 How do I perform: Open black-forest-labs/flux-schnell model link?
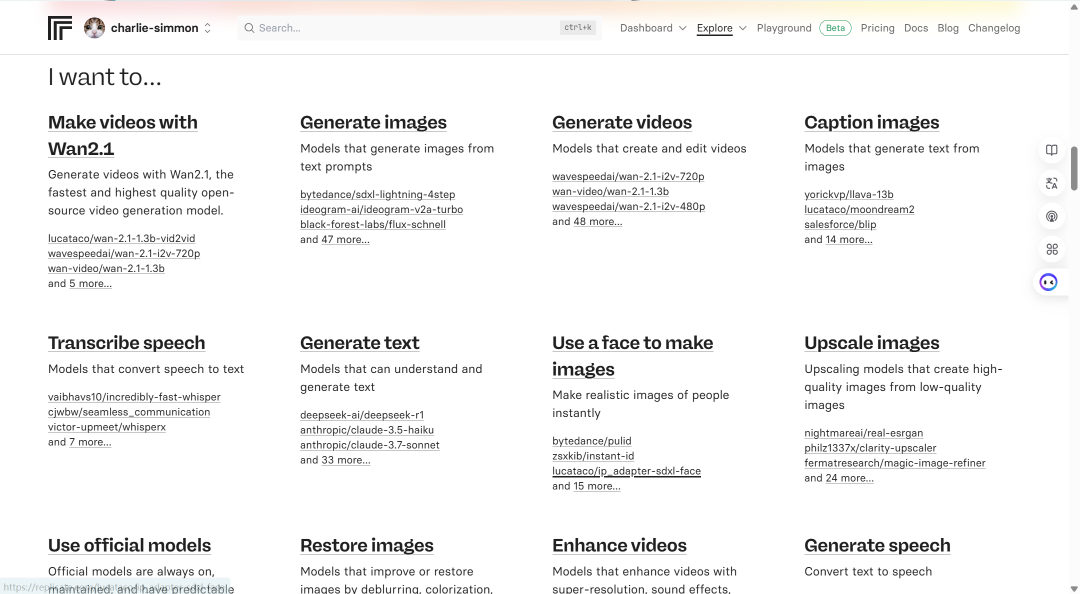tap(373, 225)
